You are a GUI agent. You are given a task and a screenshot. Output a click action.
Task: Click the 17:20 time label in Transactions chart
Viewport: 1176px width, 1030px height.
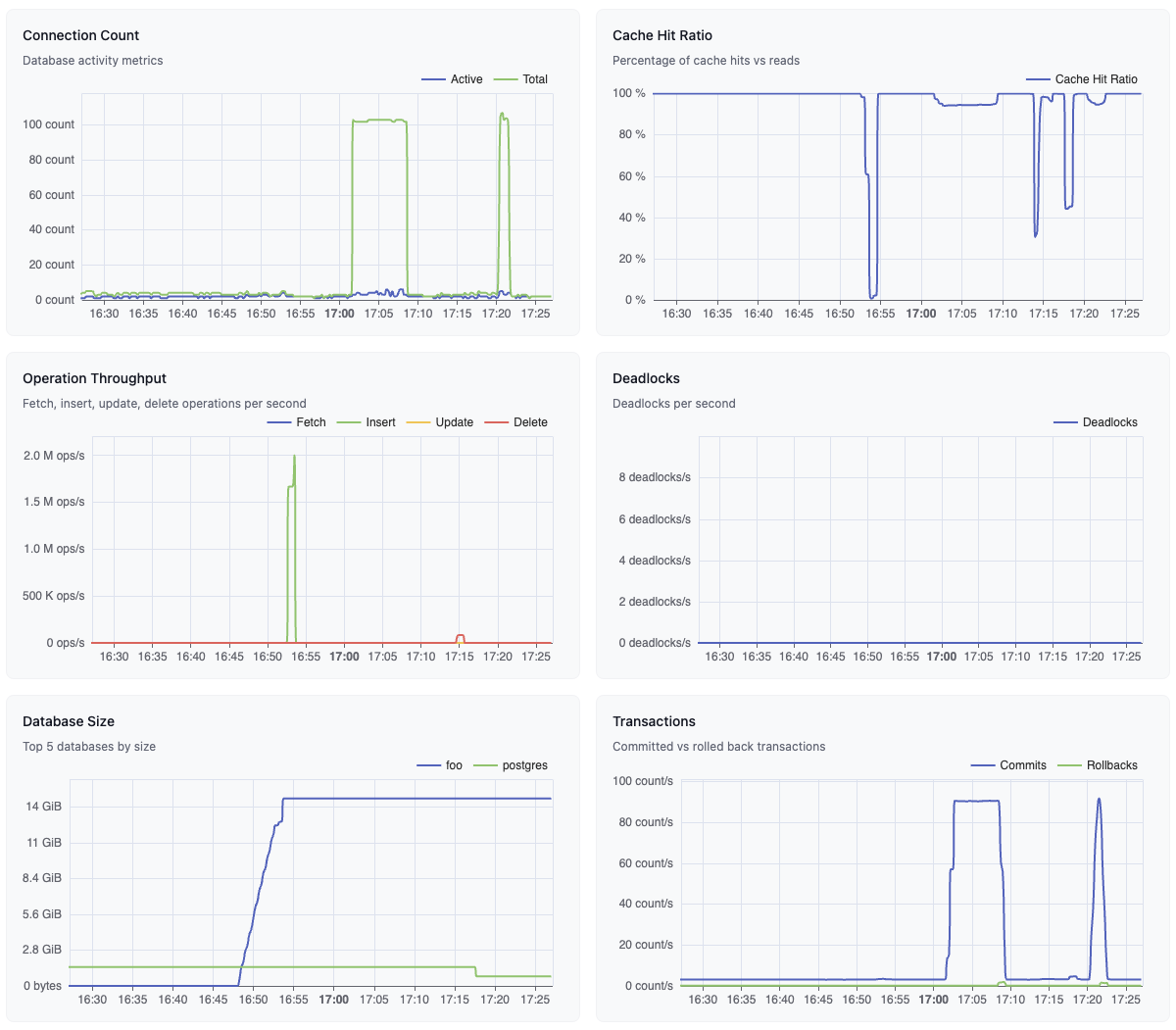click(x=1088, y=1000)
